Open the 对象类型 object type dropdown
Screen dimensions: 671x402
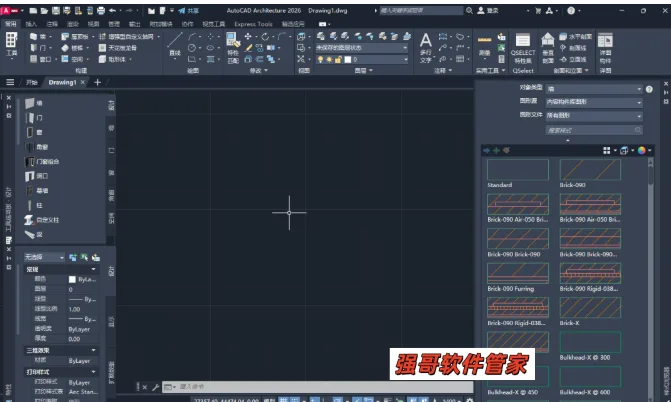coord(594,89)
